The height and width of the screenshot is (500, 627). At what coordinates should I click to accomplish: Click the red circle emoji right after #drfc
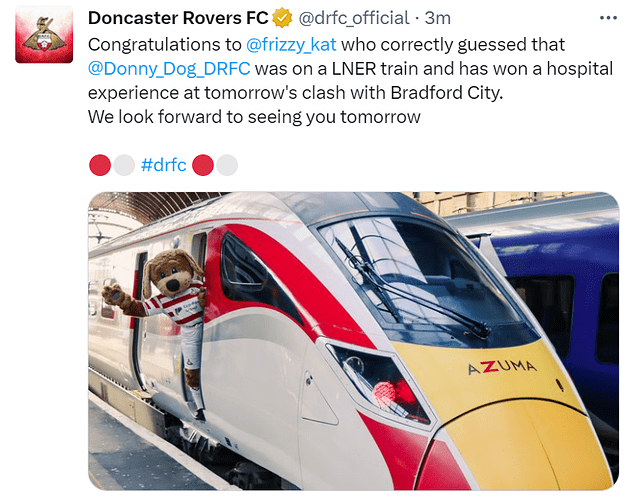203,165
